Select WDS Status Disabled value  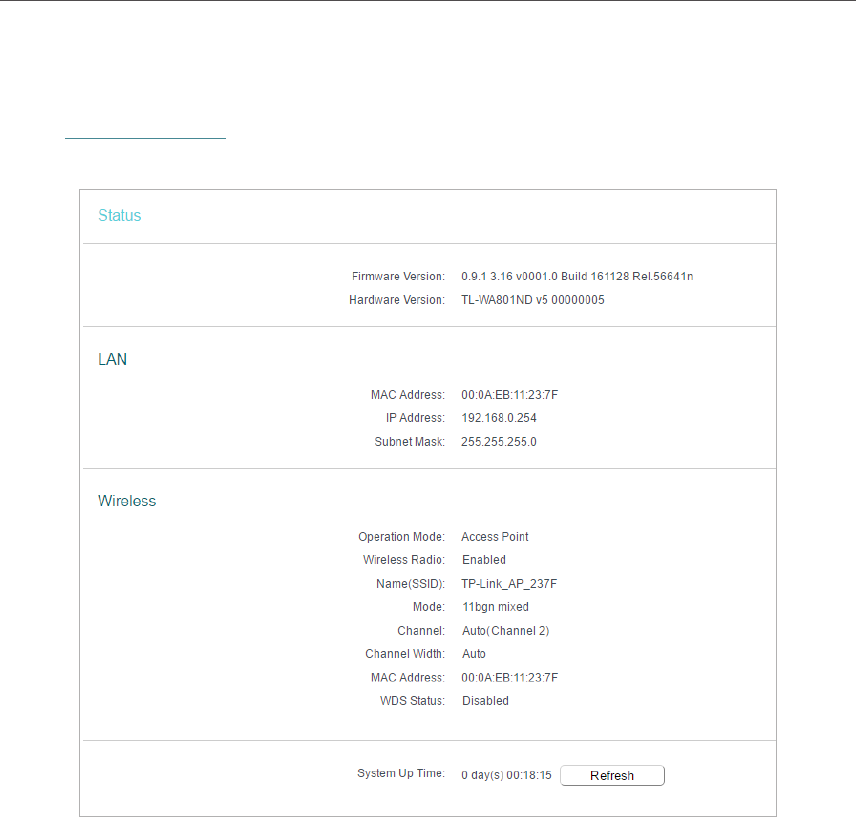tap(485, 701)
